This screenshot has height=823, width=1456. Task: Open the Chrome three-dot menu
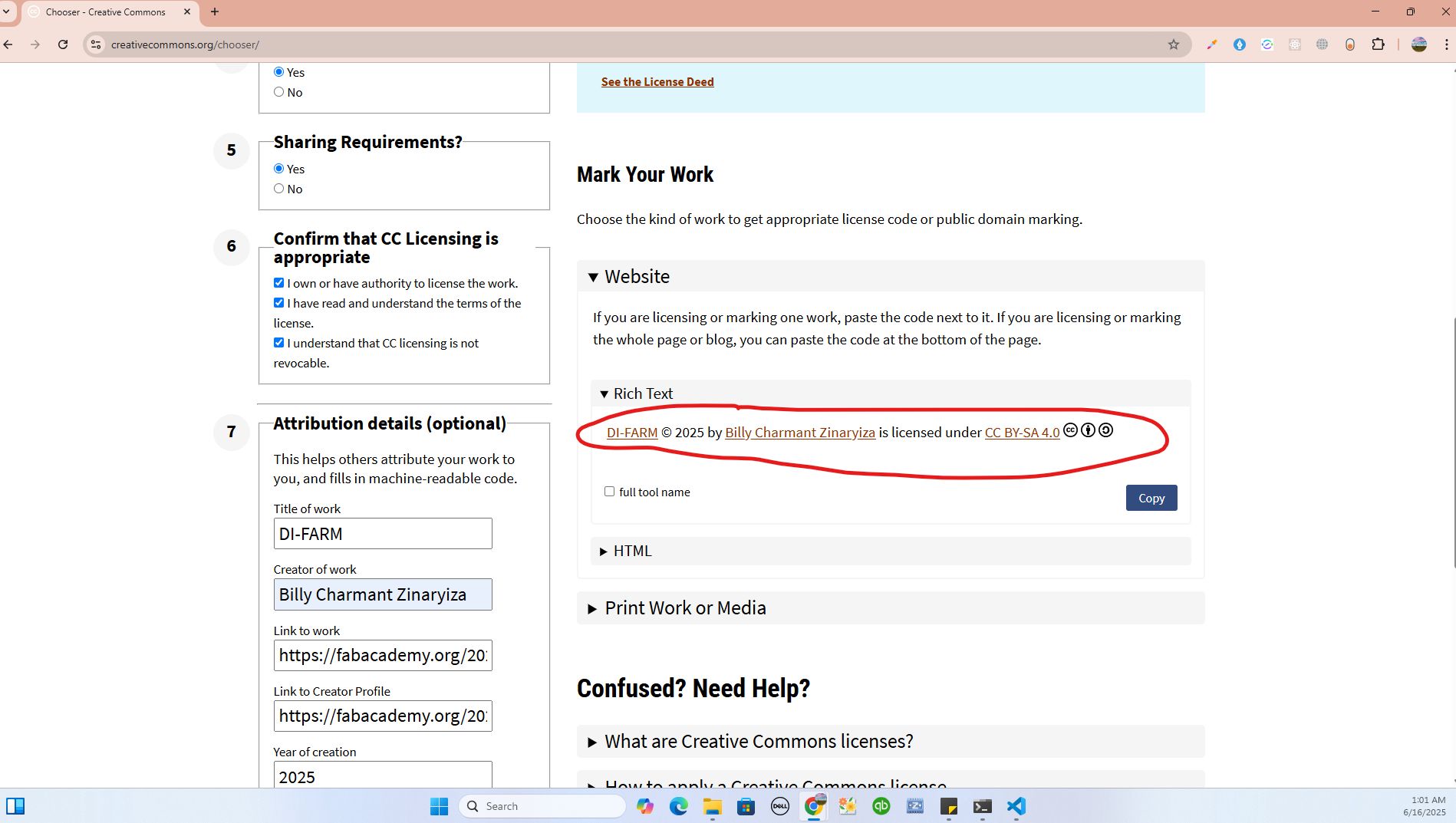click(1446, 44)
